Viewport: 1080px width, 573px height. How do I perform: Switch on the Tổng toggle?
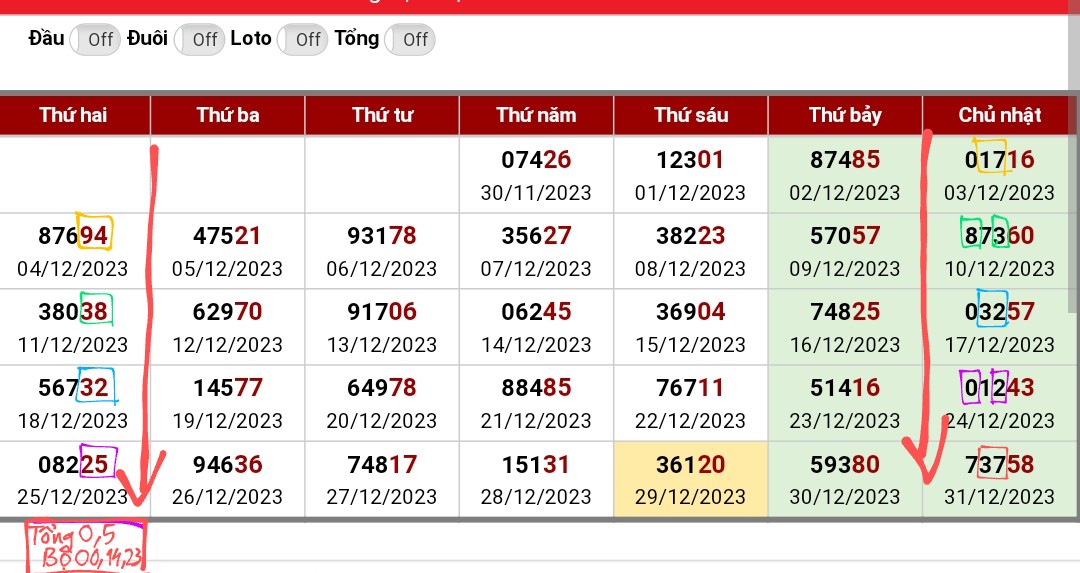click(409, 40)
